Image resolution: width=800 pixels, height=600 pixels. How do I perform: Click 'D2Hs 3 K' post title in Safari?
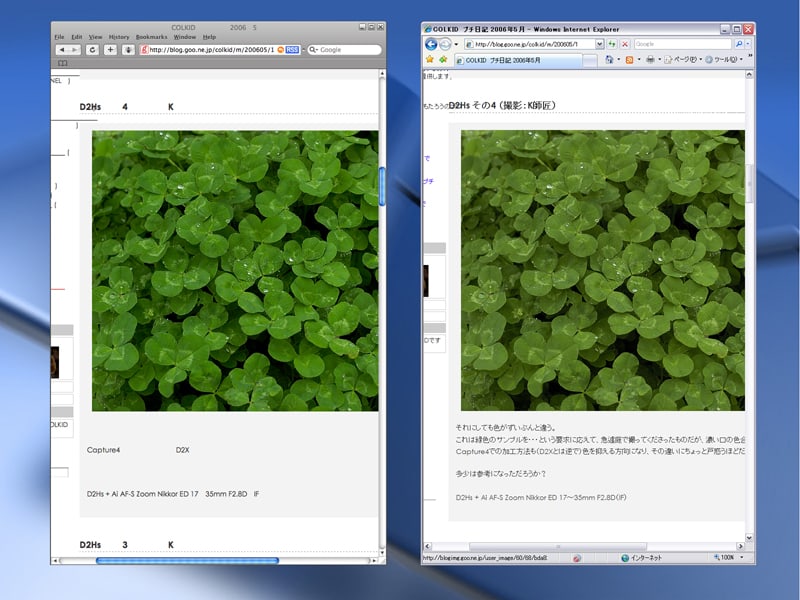click(127, 545)
